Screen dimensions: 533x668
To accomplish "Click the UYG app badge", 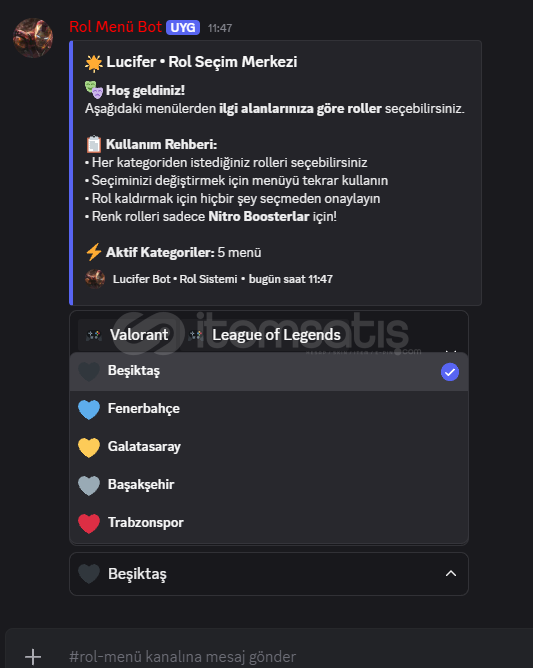I will tap(183, 28).
